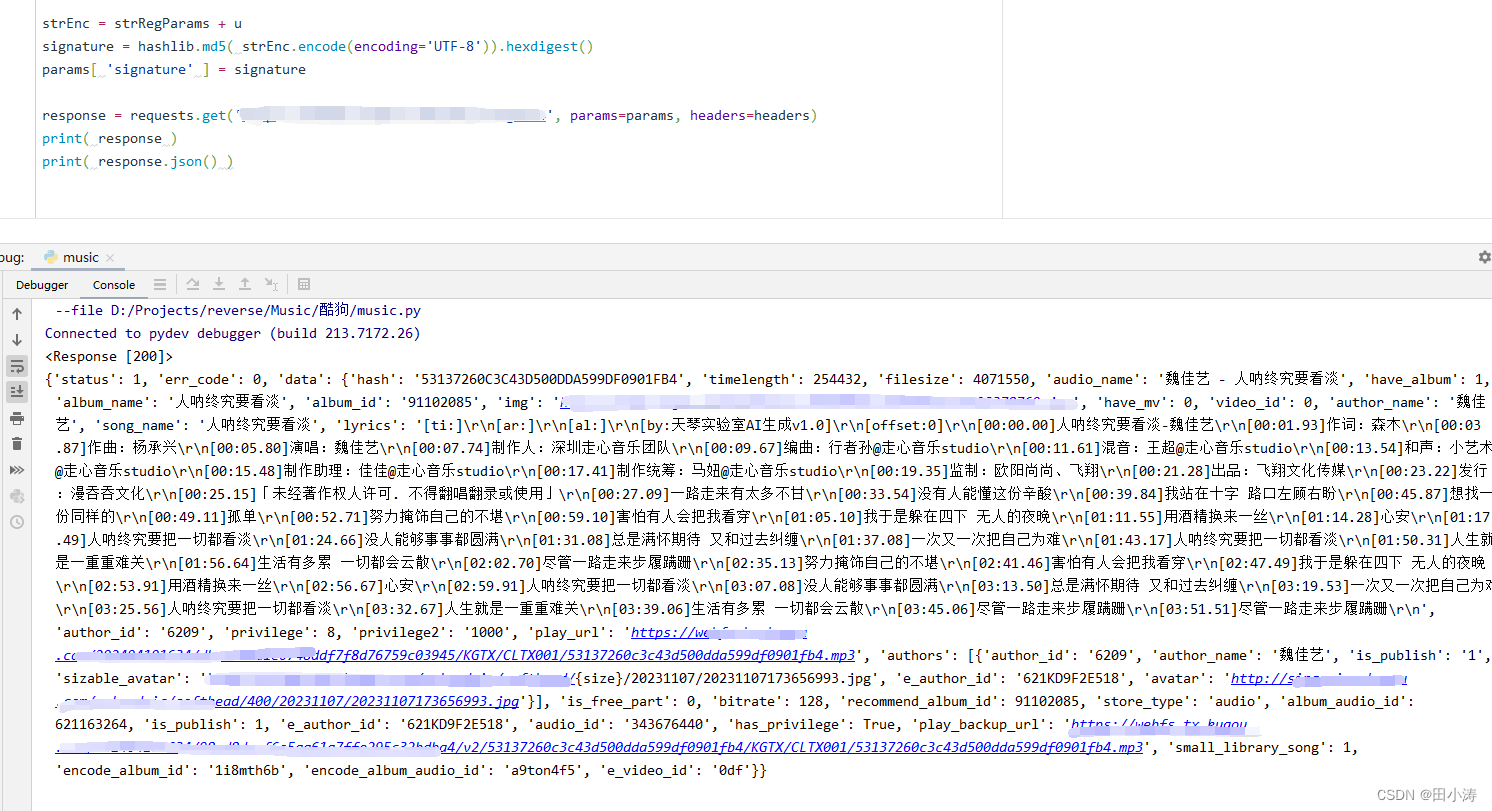Screen dimensions: 1492x811
Task: Open the debug panel settings gear
Action: coord(1484,257)
